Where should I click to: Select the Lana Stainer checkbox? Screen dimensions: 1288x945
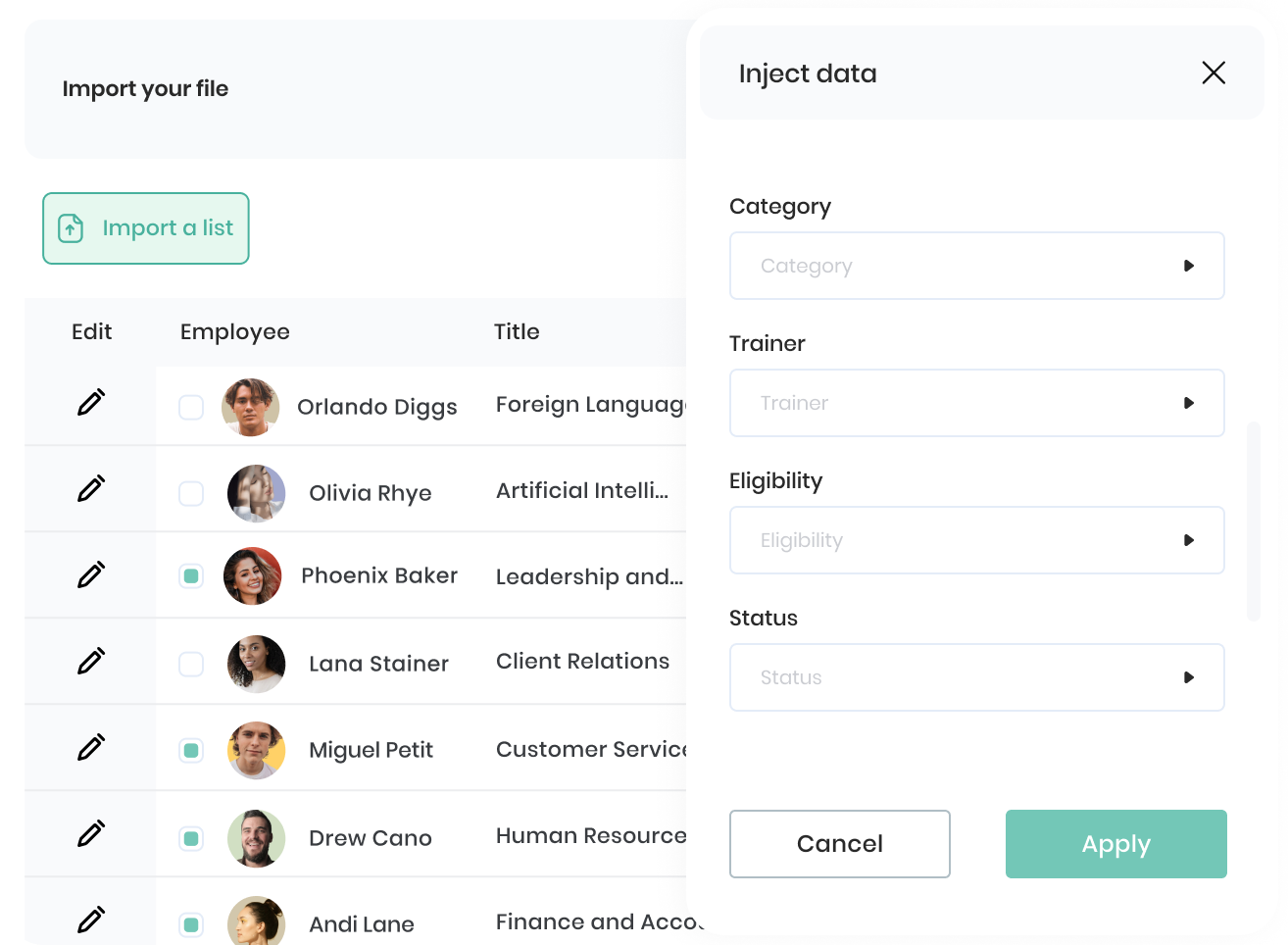(x=191, y=664)
